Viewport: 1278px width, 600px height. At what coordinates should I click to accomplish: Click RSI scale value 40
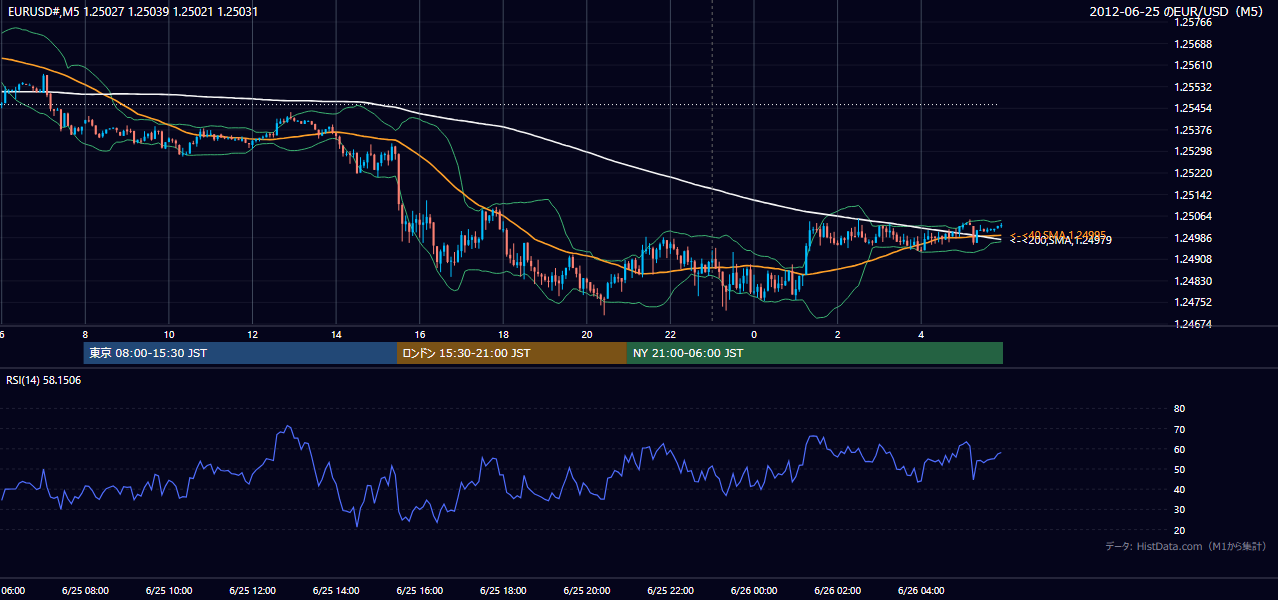pos(1179,489)
